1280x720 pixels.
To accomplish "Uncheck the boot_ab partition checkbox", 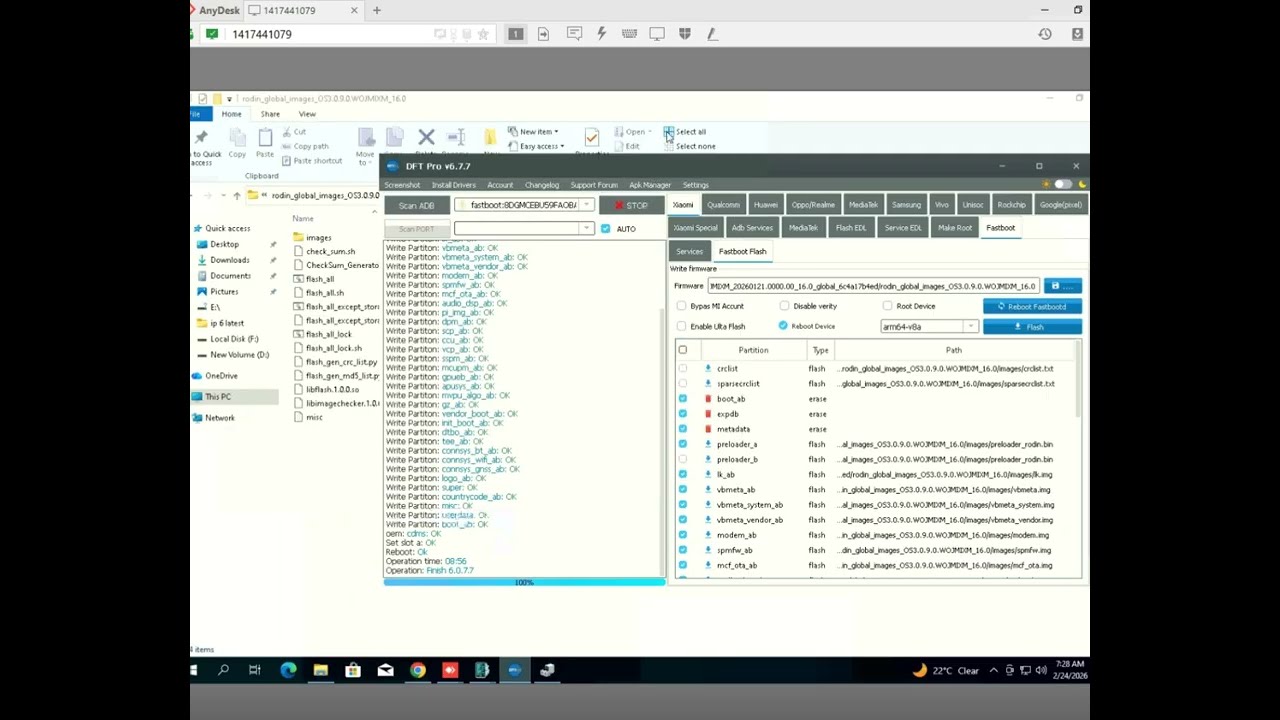I will (683, 399).
